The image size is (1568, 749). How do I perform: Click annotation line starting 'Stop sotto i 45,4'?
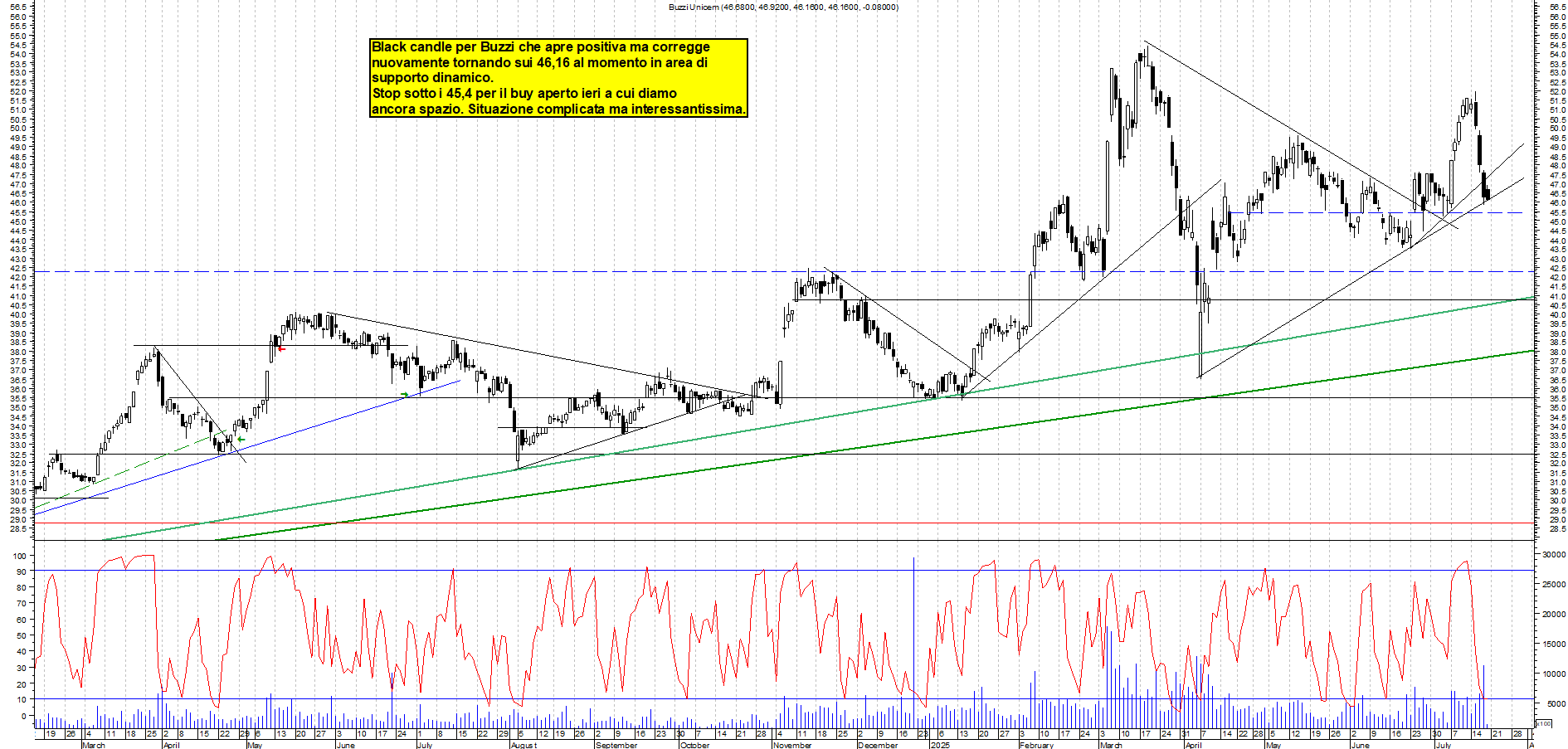[524, 94]
